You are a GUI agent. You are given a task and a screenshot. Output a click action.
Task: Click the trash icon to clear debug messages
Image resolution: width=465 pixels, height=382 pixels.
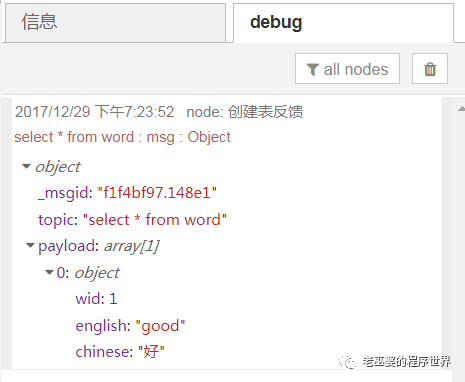tap(430, 69)
